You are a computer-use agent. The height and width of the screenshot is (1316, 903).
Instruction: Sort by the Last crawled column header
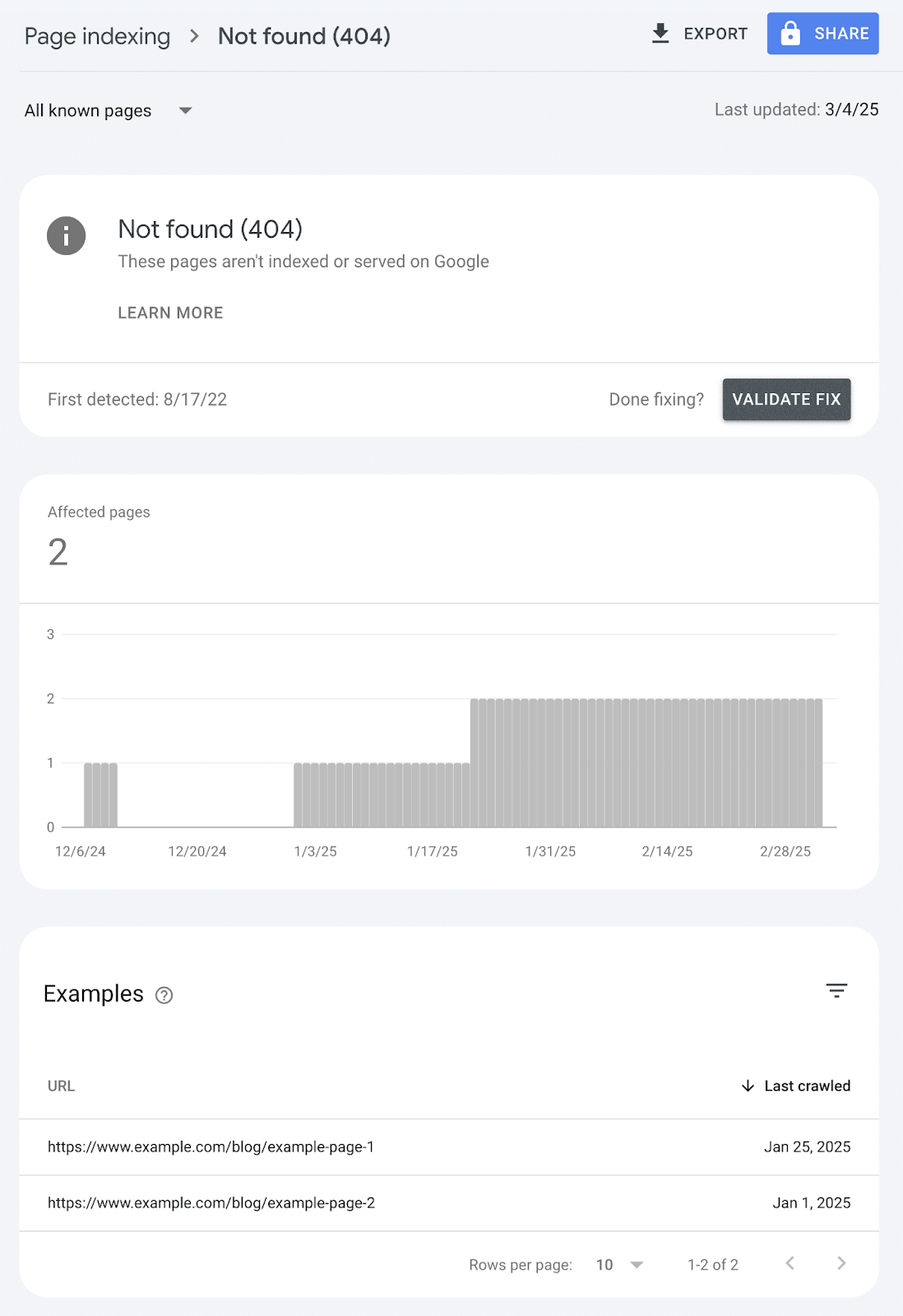click(x=807, y=1086)
